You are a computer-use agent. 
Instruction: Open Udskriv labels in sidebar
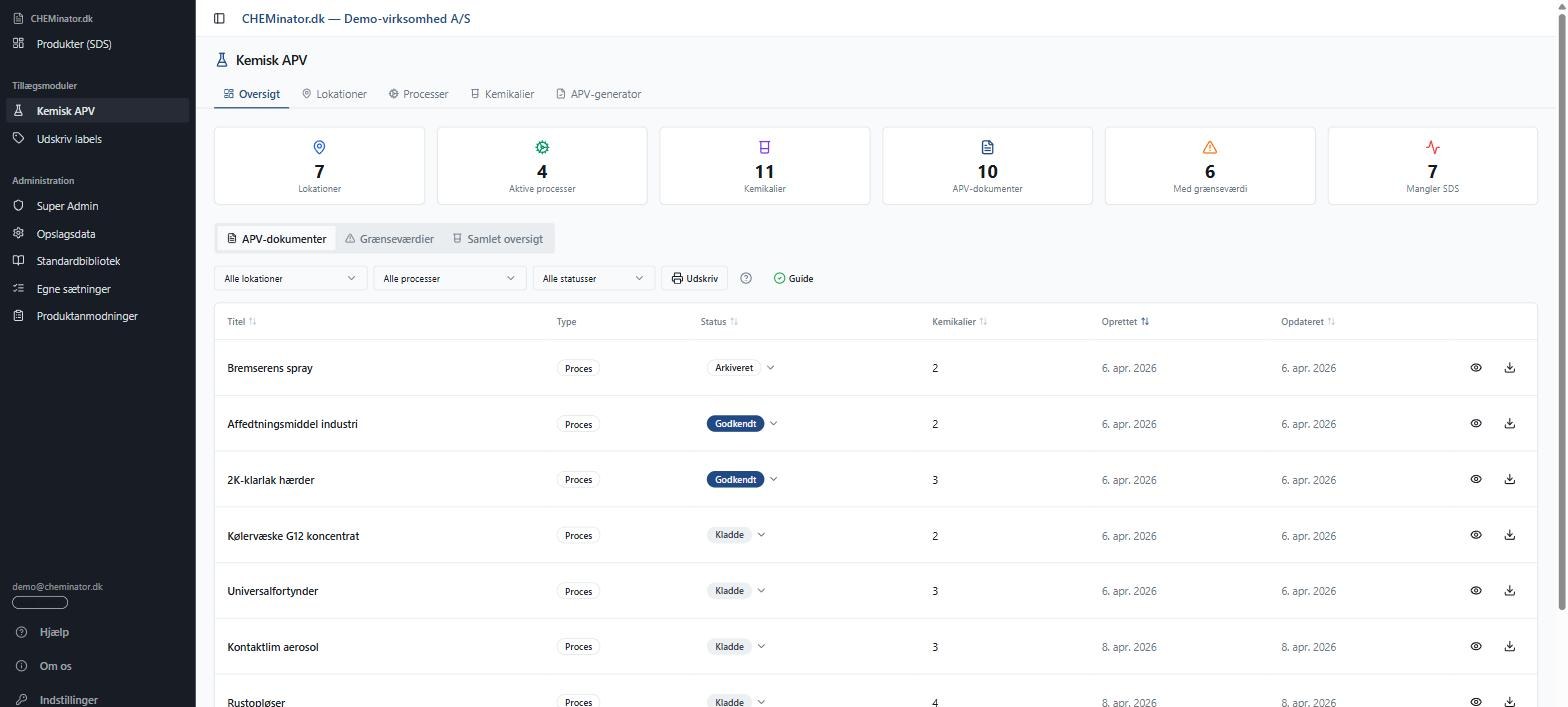click(97, 139)
